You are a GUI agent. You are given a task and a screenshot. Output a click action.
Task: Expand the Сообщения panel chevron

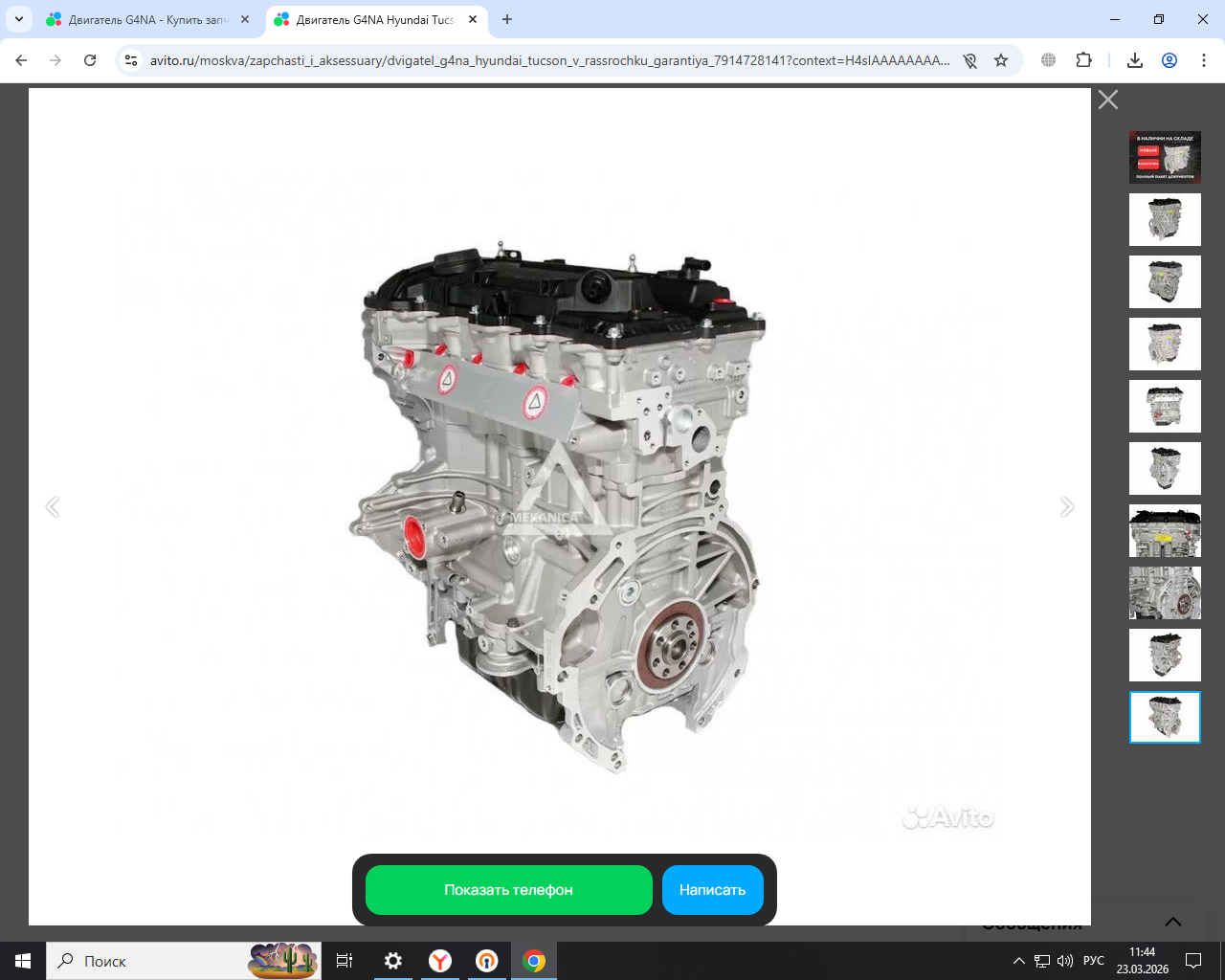click(x=1172, y=922)
